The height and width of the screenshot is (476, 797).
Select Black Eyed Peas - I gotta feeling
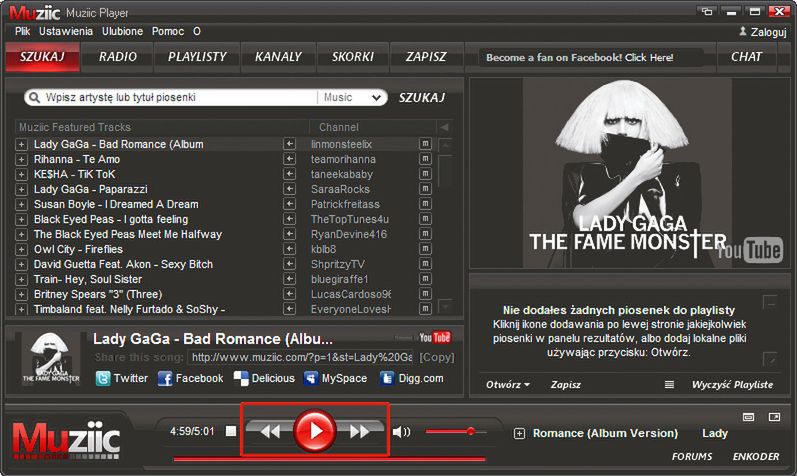pyautogui.click(x=111, y=220)
